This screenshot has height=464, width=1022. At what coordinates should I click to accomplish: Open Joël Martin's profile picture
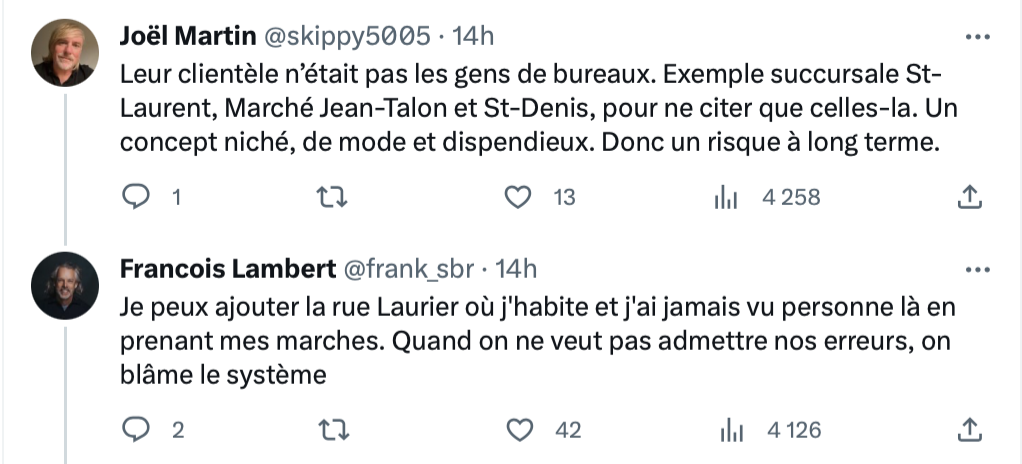[65, 53]
